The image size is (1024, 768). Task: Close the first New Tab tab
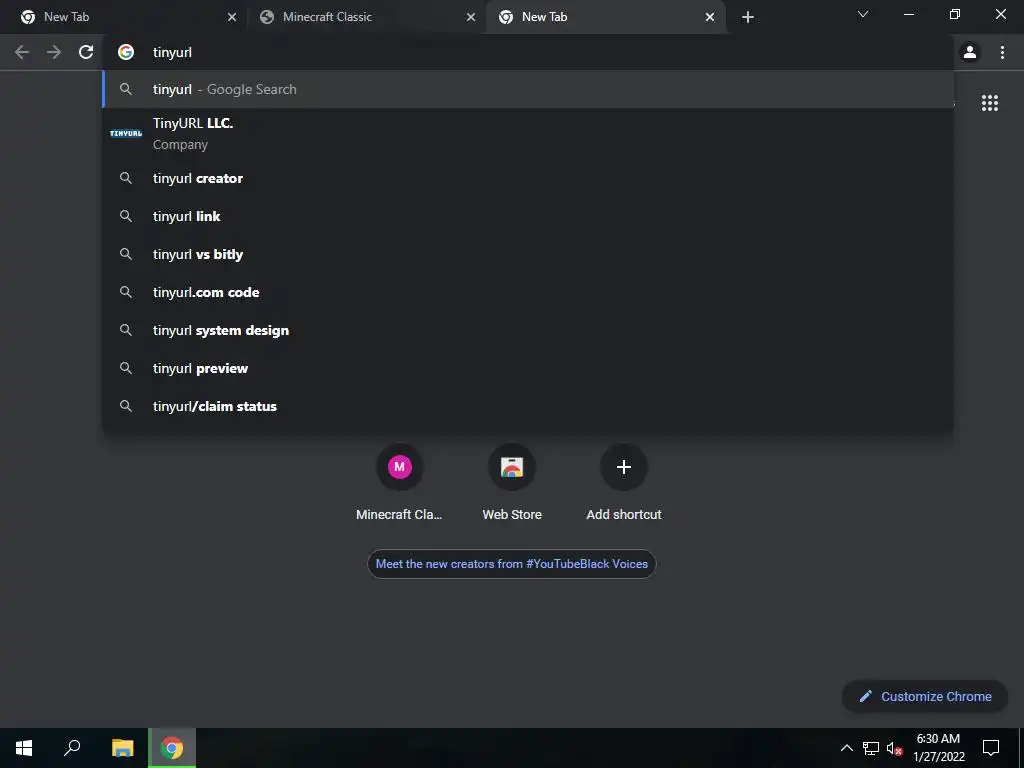232,17
